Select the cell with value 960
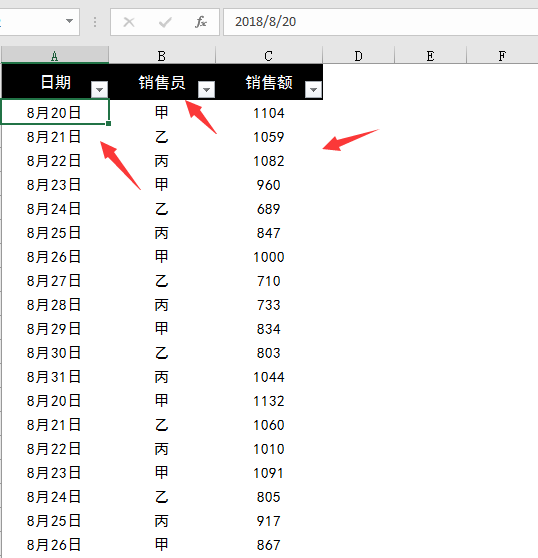This screenshot has width=538, height=558. tap(269, 185)
